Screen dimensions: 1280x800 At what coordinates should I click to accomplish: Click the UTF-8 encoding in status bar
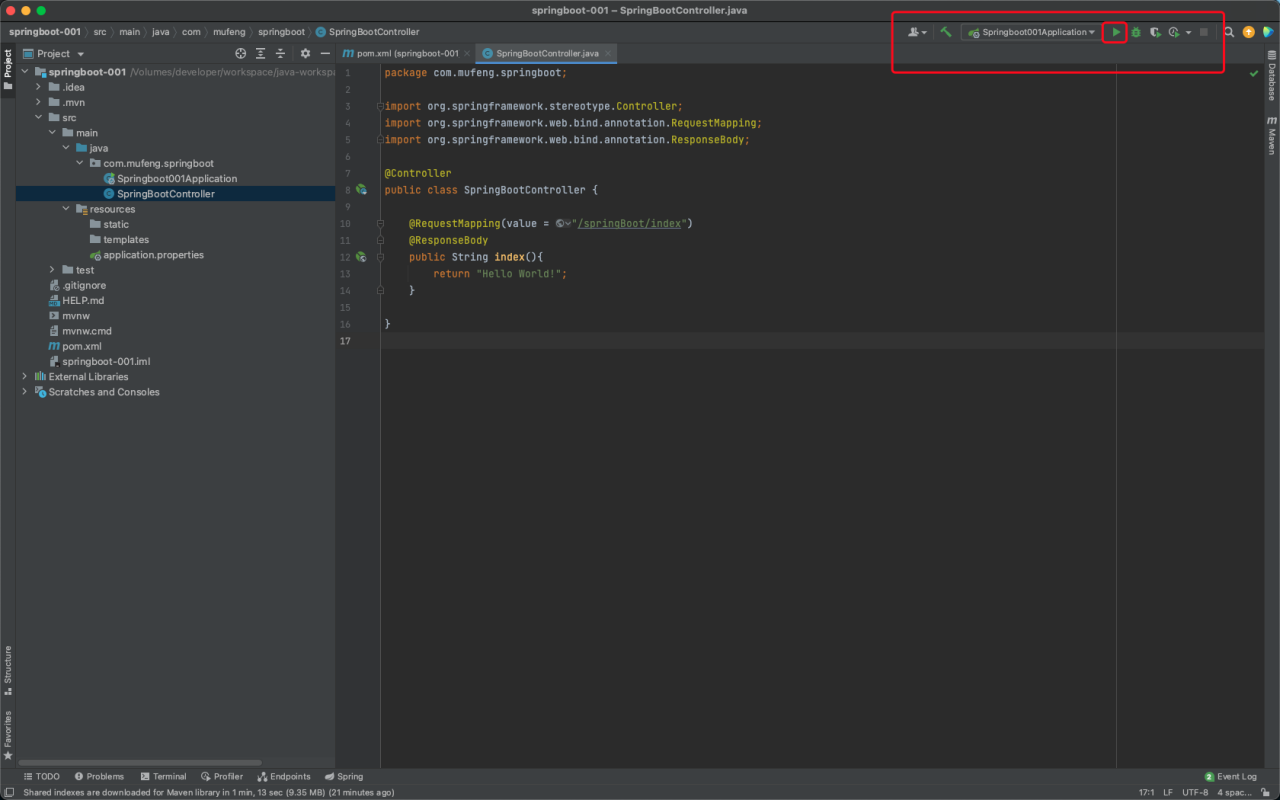(1194, 792)
